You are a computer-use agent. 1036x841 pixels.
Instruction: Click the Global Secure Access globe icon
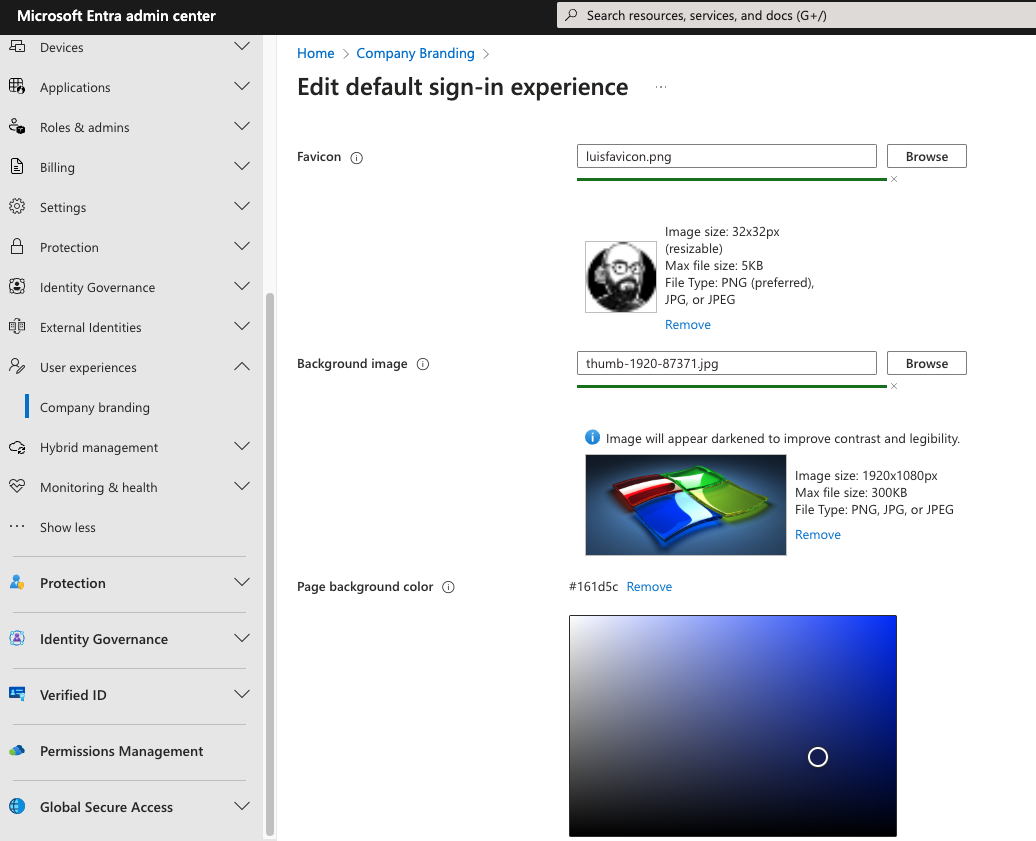(17, 807)
